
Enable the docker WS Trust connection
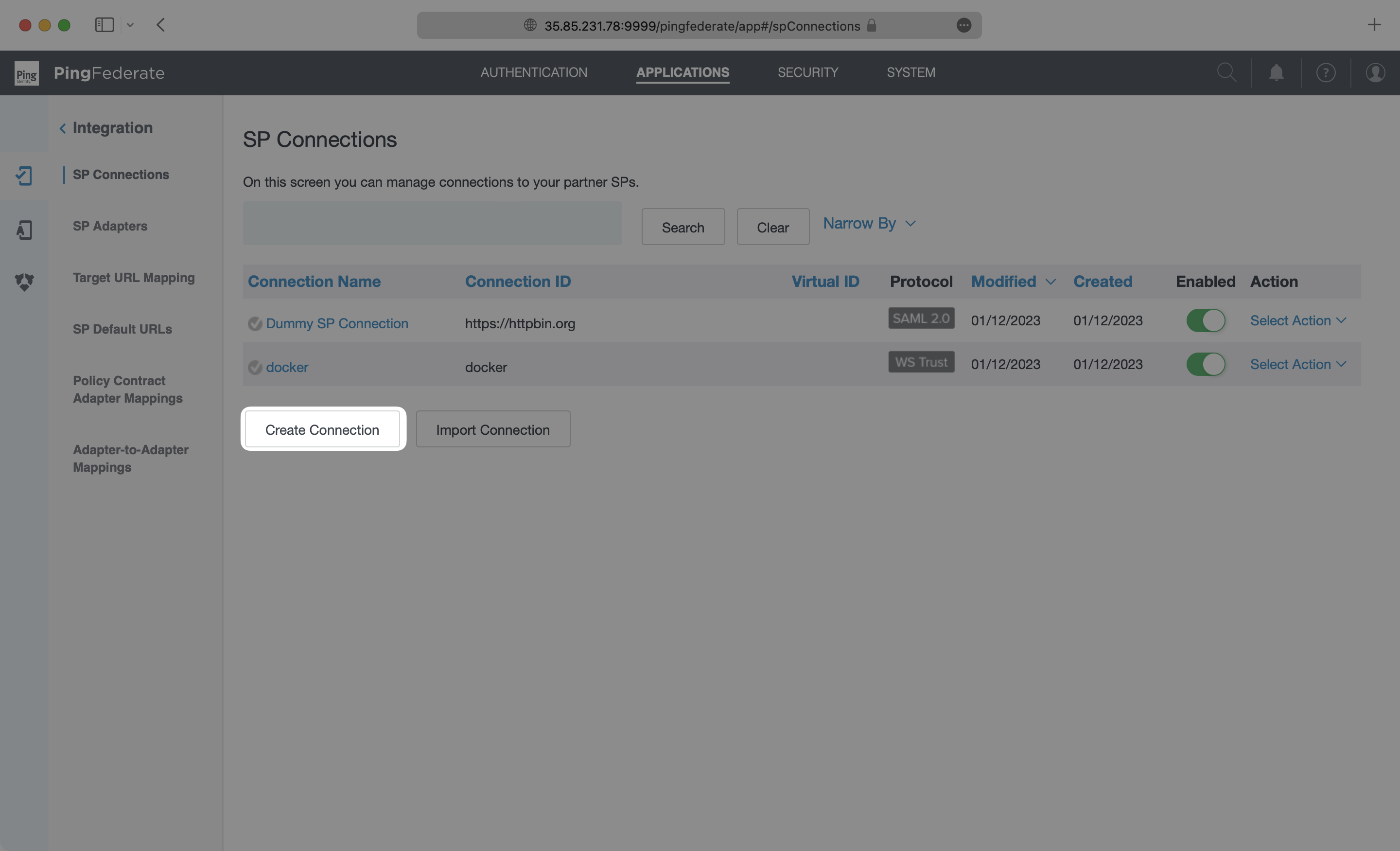tap(1204, 363)
